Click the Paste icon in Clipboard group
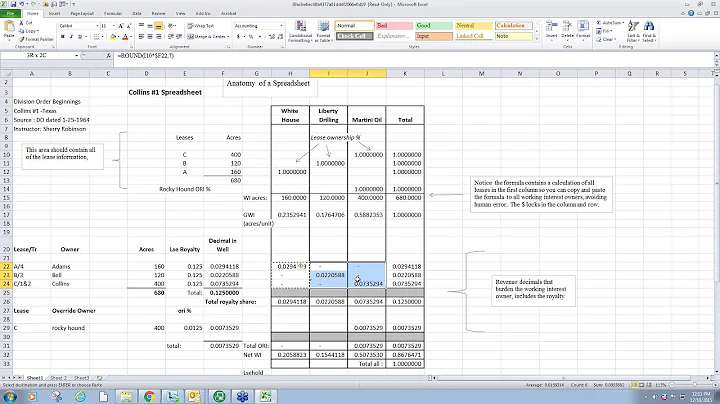 (x=9, y=28)
